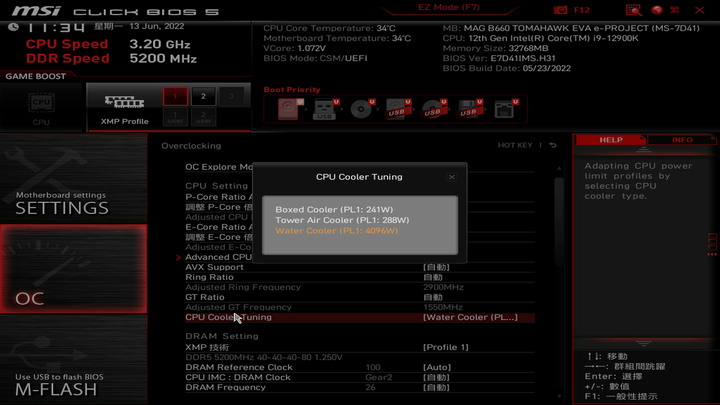Select the GT Ratio value field
Image resolution: width=720 pixels, height=405 pixels.
coord(433,298)
